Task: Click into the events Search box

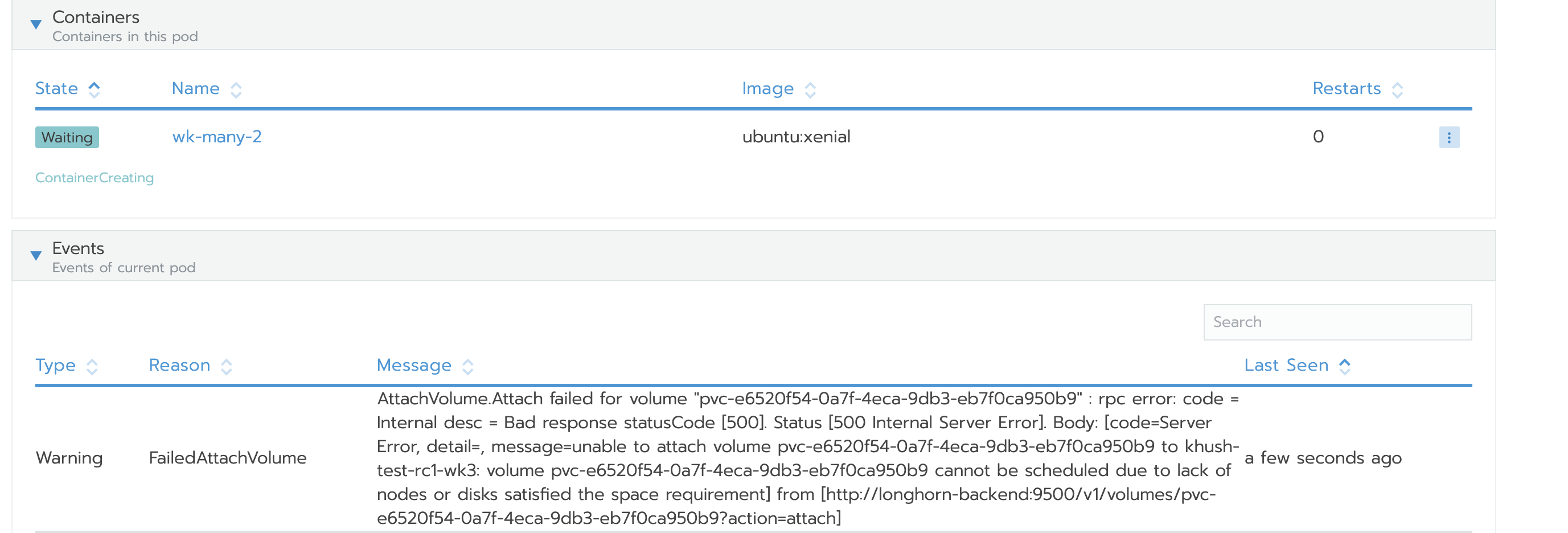Action: (x=1337, y=322)
